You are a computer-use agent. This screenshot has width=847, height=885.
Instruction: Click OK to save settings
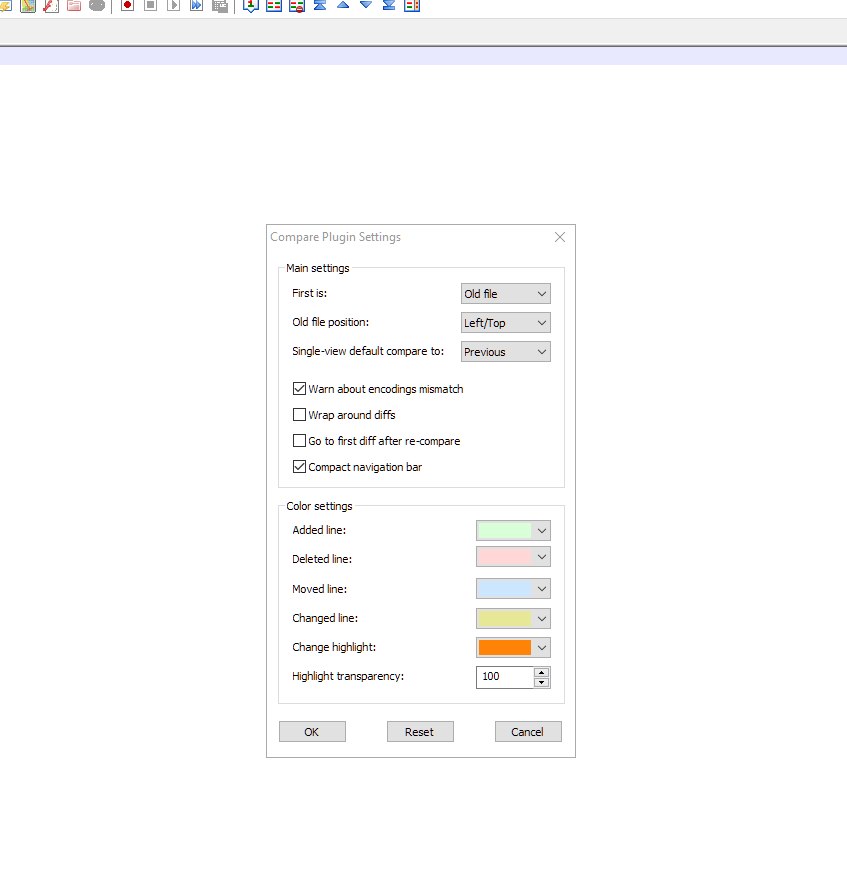point(312,732)
